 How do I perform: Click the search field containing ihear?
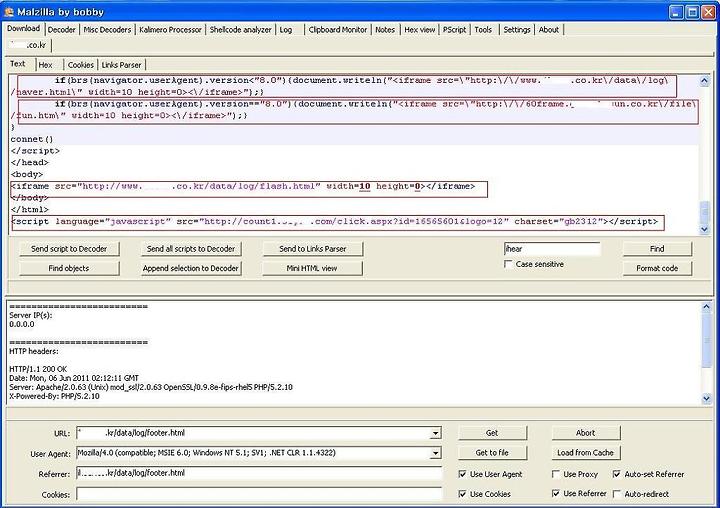pos(552,249)
